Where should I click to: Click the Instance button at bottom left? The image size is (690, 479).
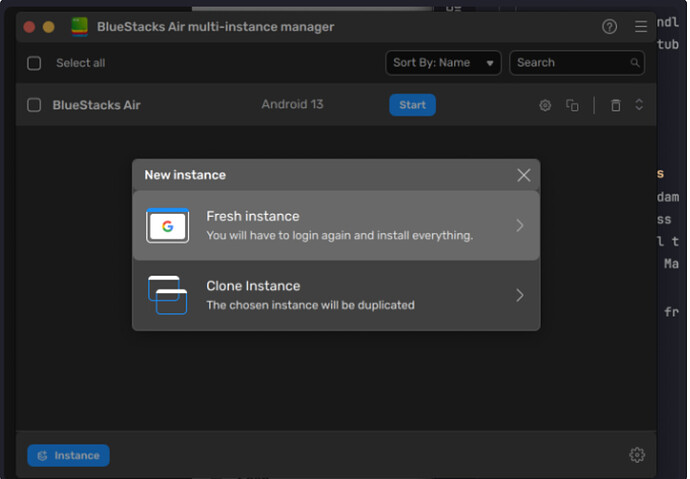69,455
